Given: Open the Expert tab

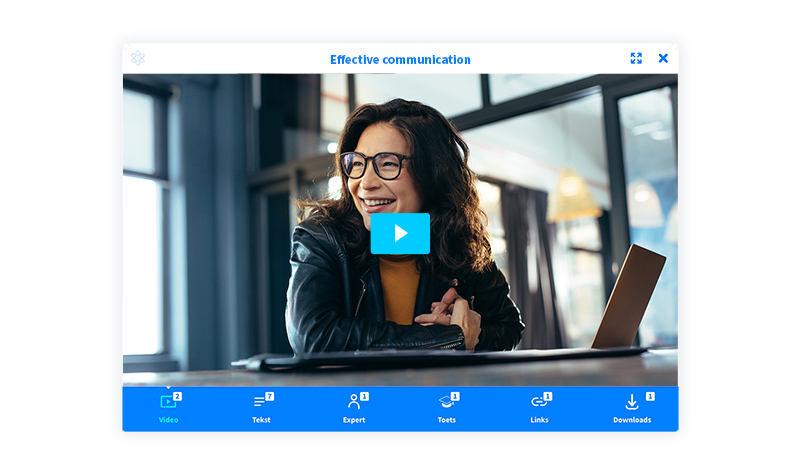Looking at the screenshot, I should tap(355, 408).
